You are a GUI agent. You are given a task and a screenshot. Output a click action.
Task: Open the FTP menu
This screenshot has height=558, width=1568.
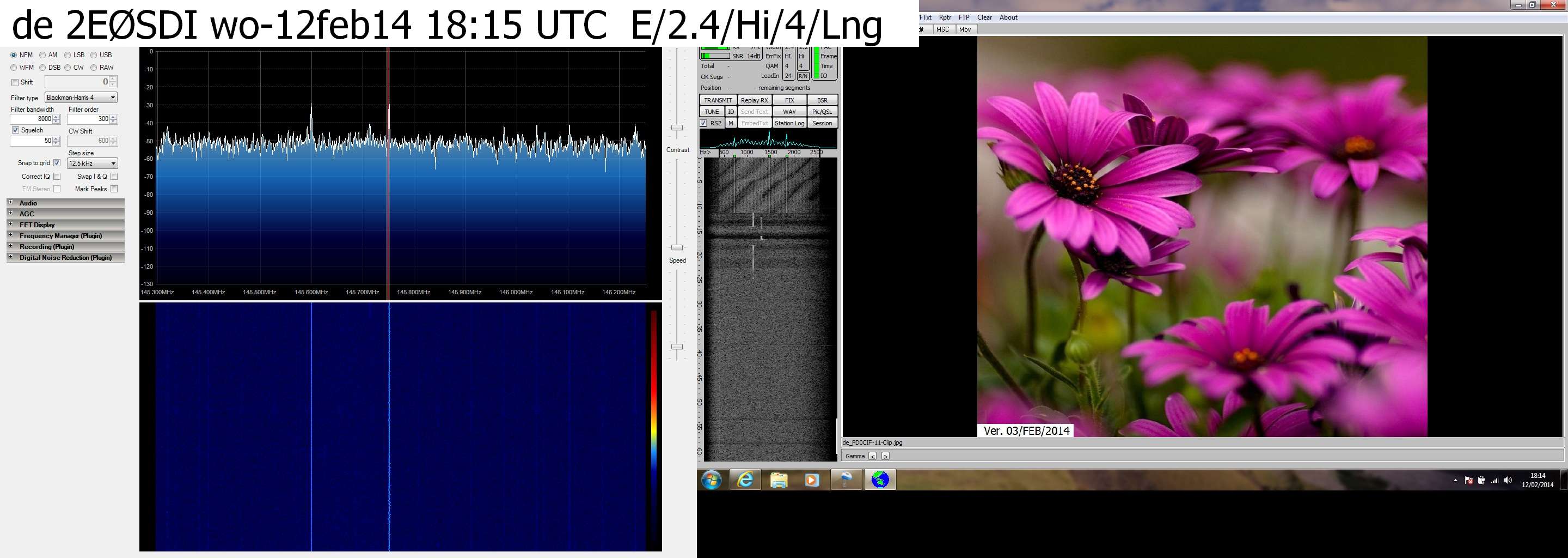964,17
